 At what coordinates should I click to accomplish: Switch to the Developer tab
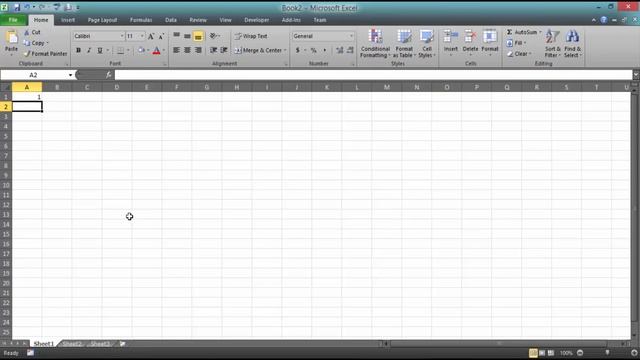[256, 20]
